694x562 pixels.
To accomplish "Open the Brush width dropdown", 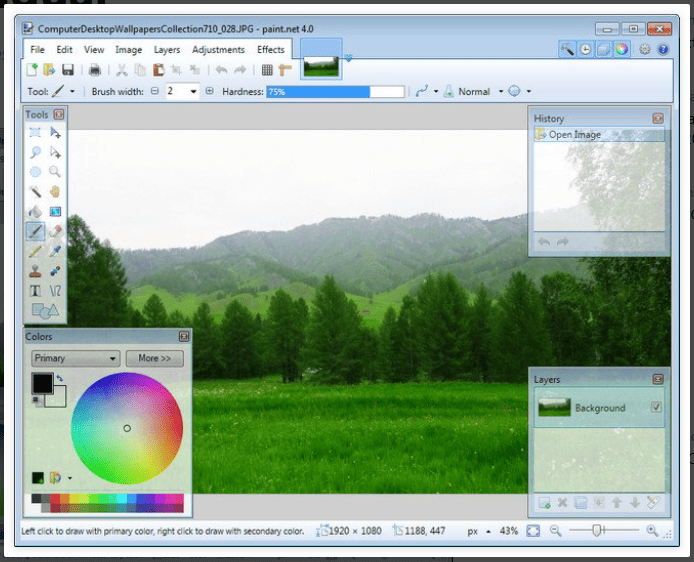I will point(193,92).
